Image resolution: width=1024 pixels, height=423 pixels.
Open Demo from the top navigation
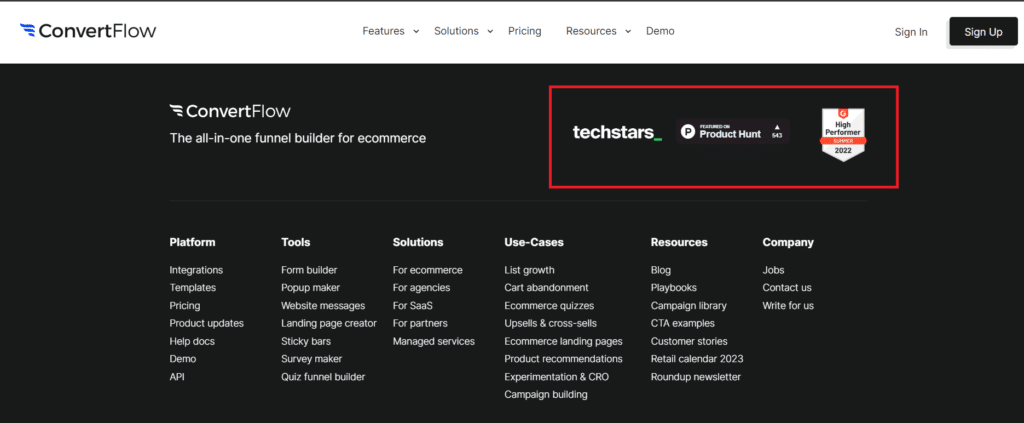660,31
